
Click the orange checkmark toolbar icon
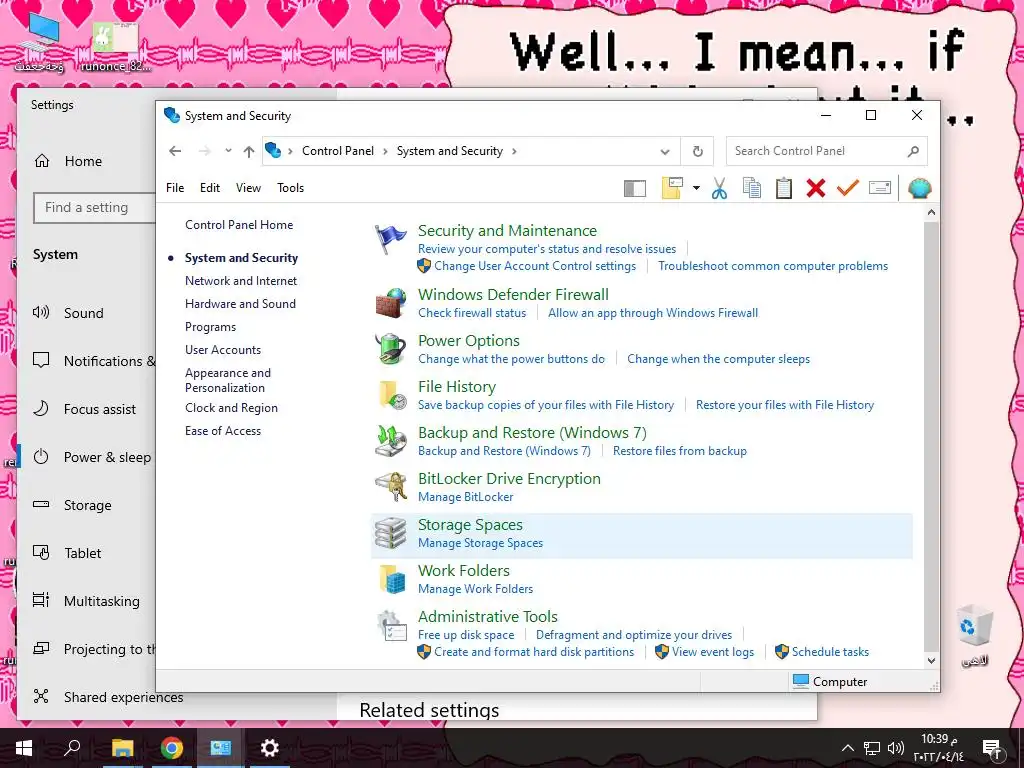tap(848, 188)
